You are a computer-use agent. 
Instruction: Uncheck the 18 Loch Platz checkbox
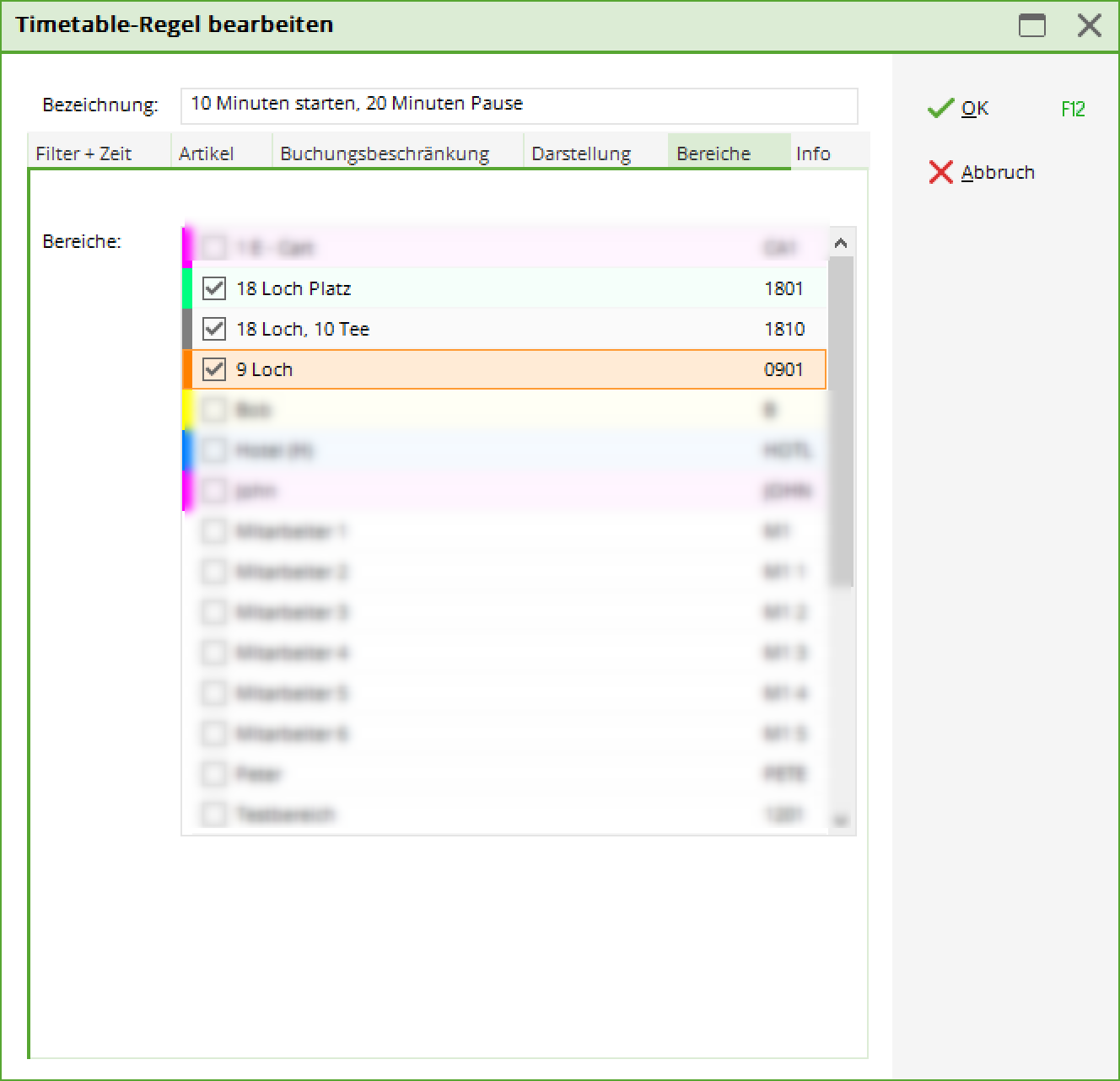[214, 288]
